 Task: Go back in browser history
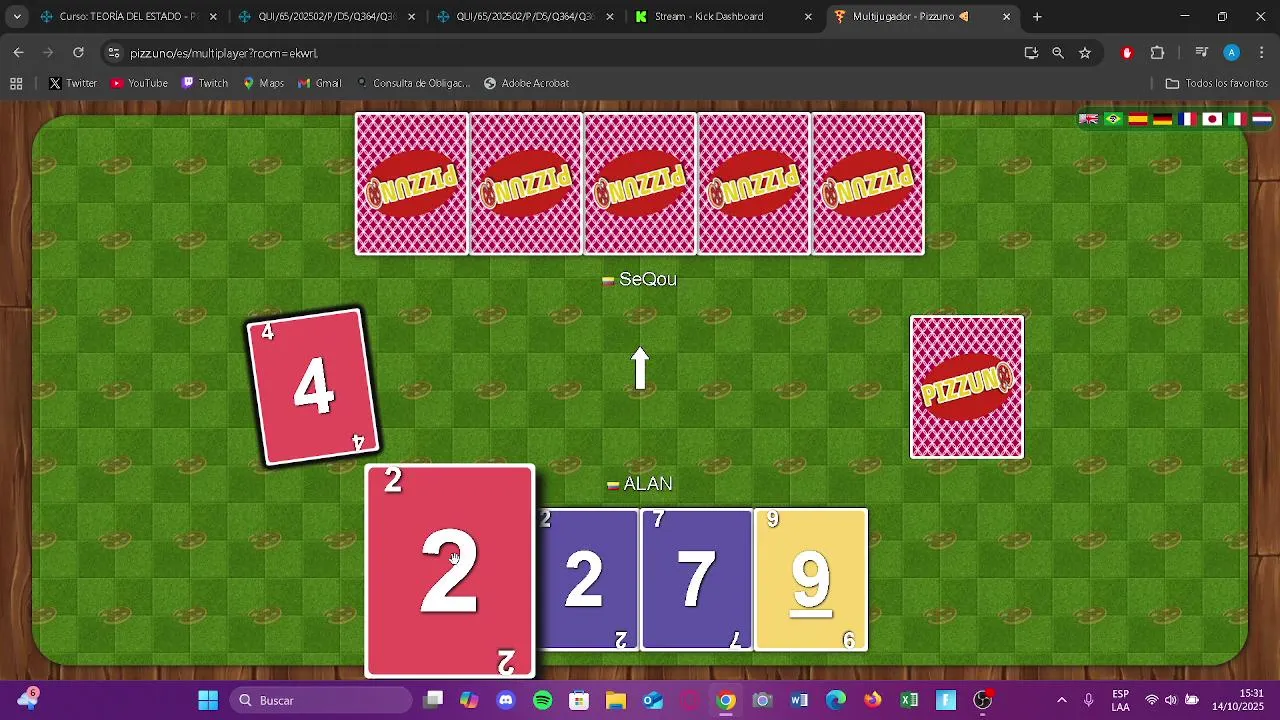tap(18, 53)
